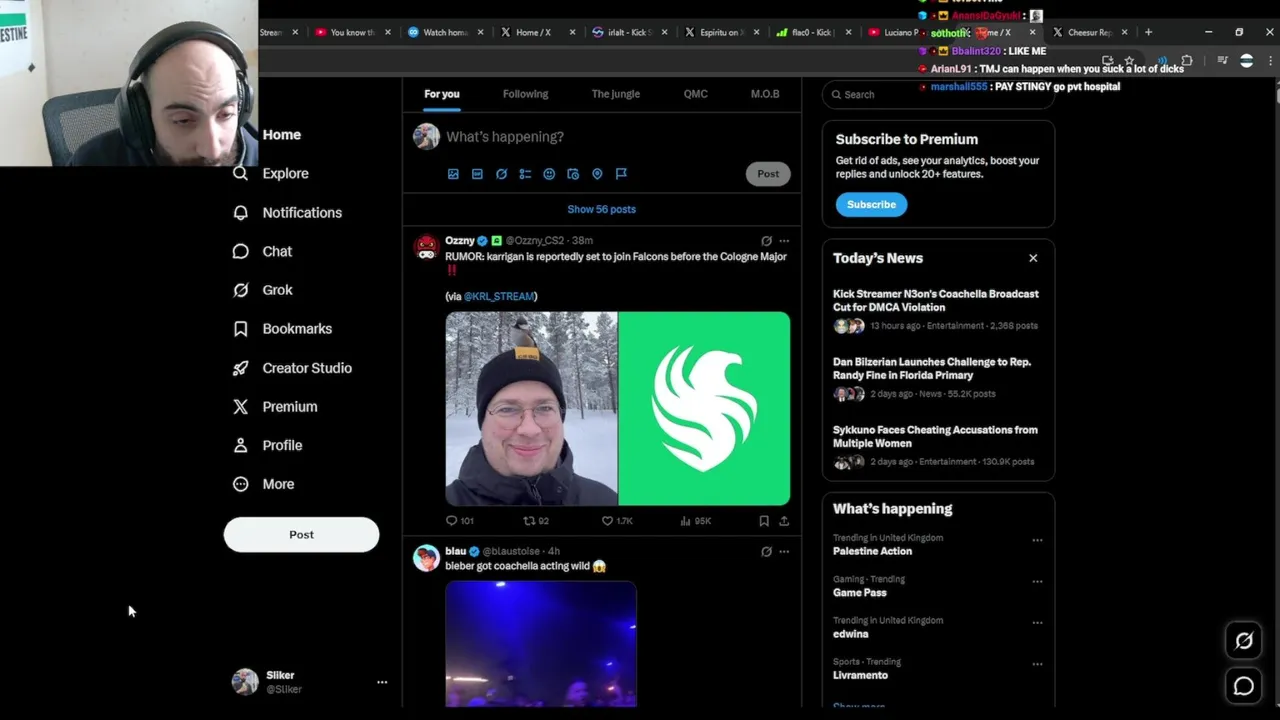Open a new browser tab
This screenshot has height=720, width=1280.
coord(1148,33)
